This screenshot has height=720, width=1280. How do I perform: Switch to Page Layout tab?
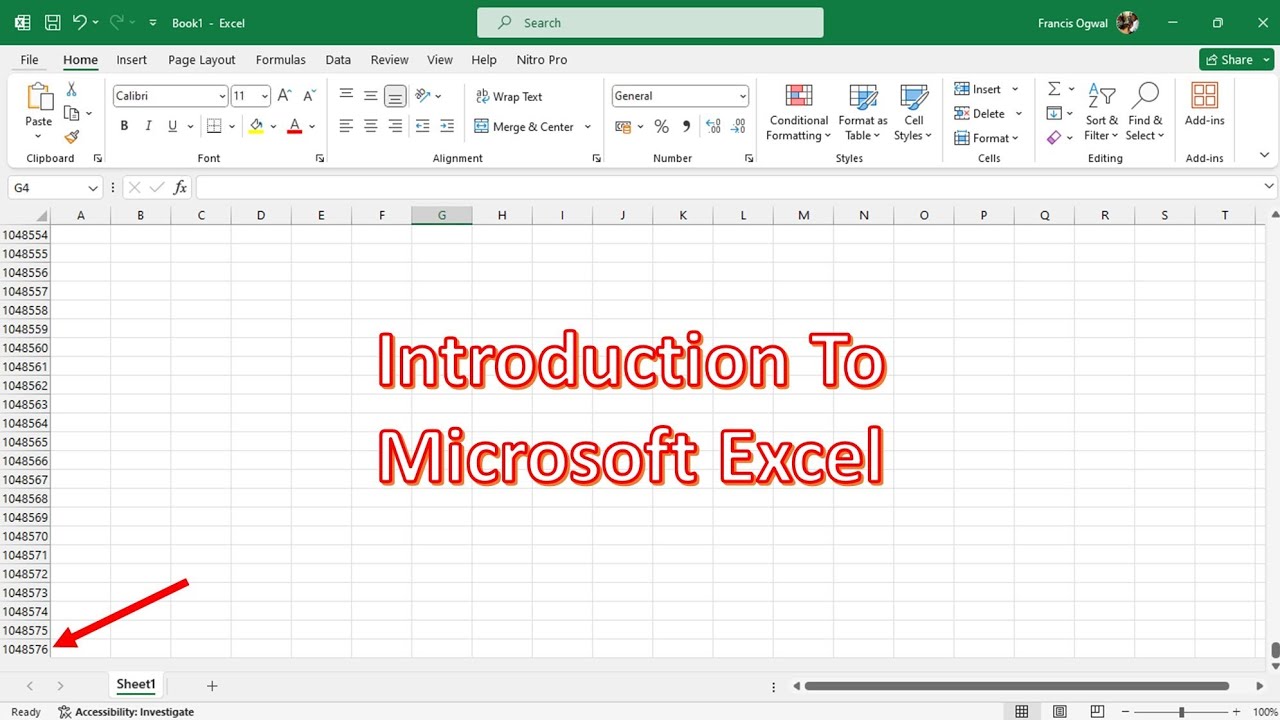(202, 60)
